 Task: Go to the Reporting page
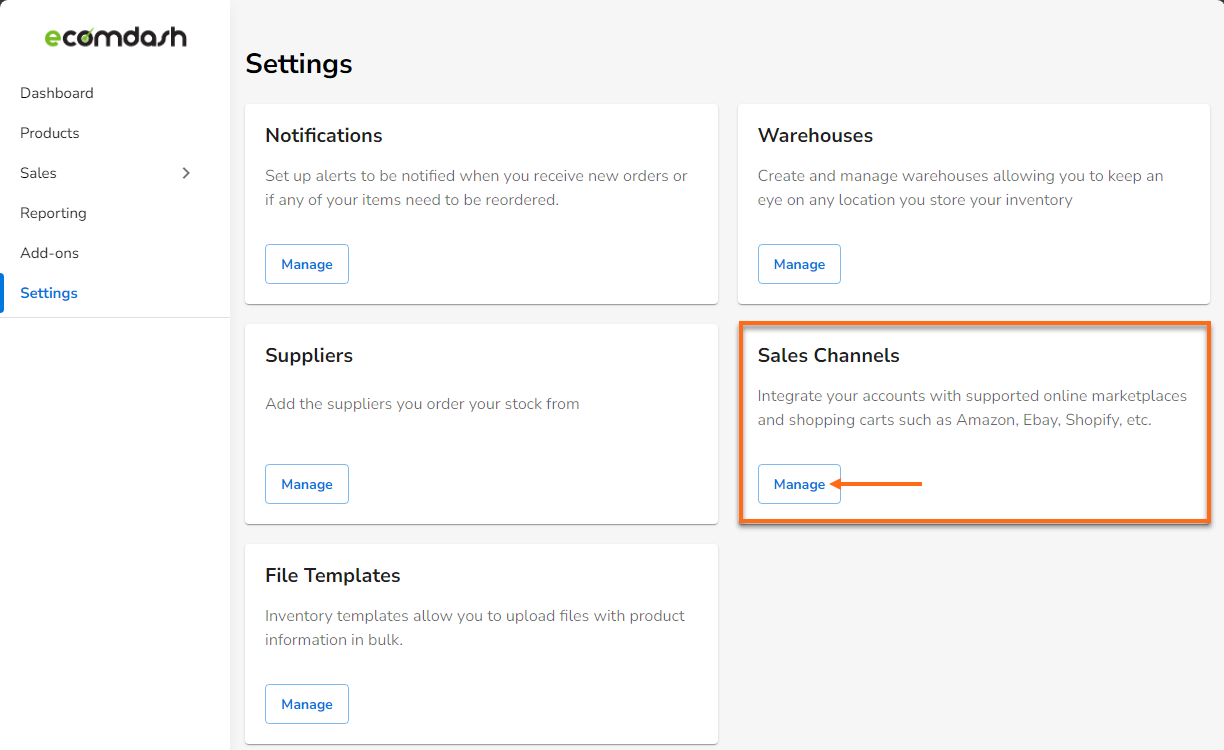[x=53, y=212]
